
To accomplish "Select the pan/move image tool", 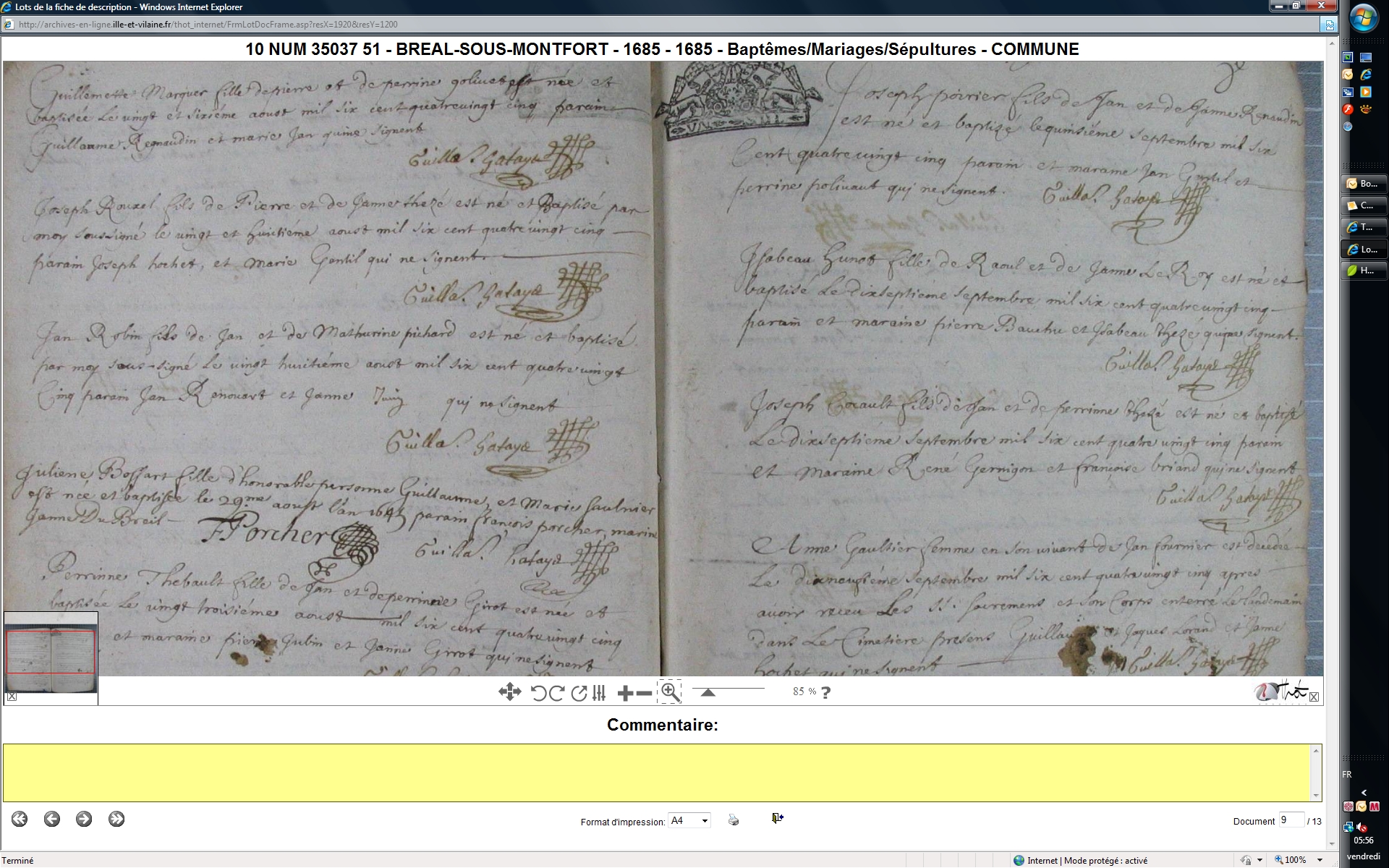I will [509, 692].
